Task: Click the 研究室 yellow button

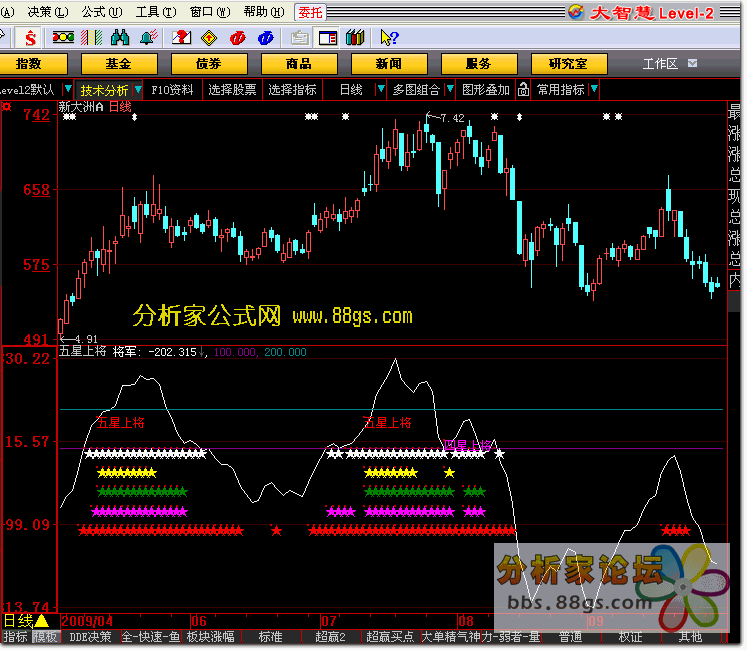Action: coord(569,63)
